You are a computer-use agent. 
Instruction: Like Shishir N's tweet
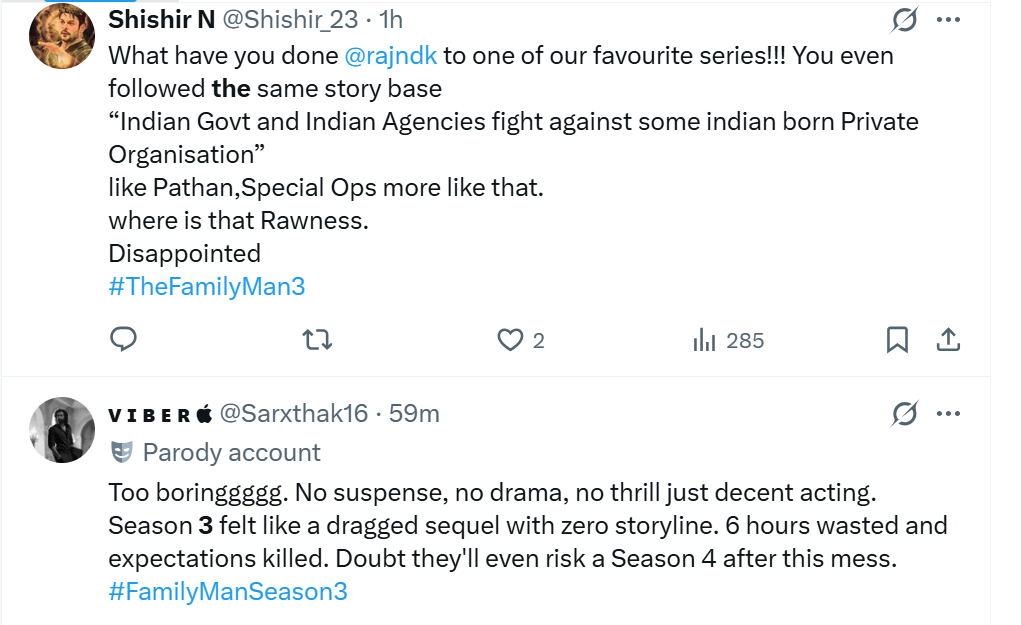tap(511, 340)
